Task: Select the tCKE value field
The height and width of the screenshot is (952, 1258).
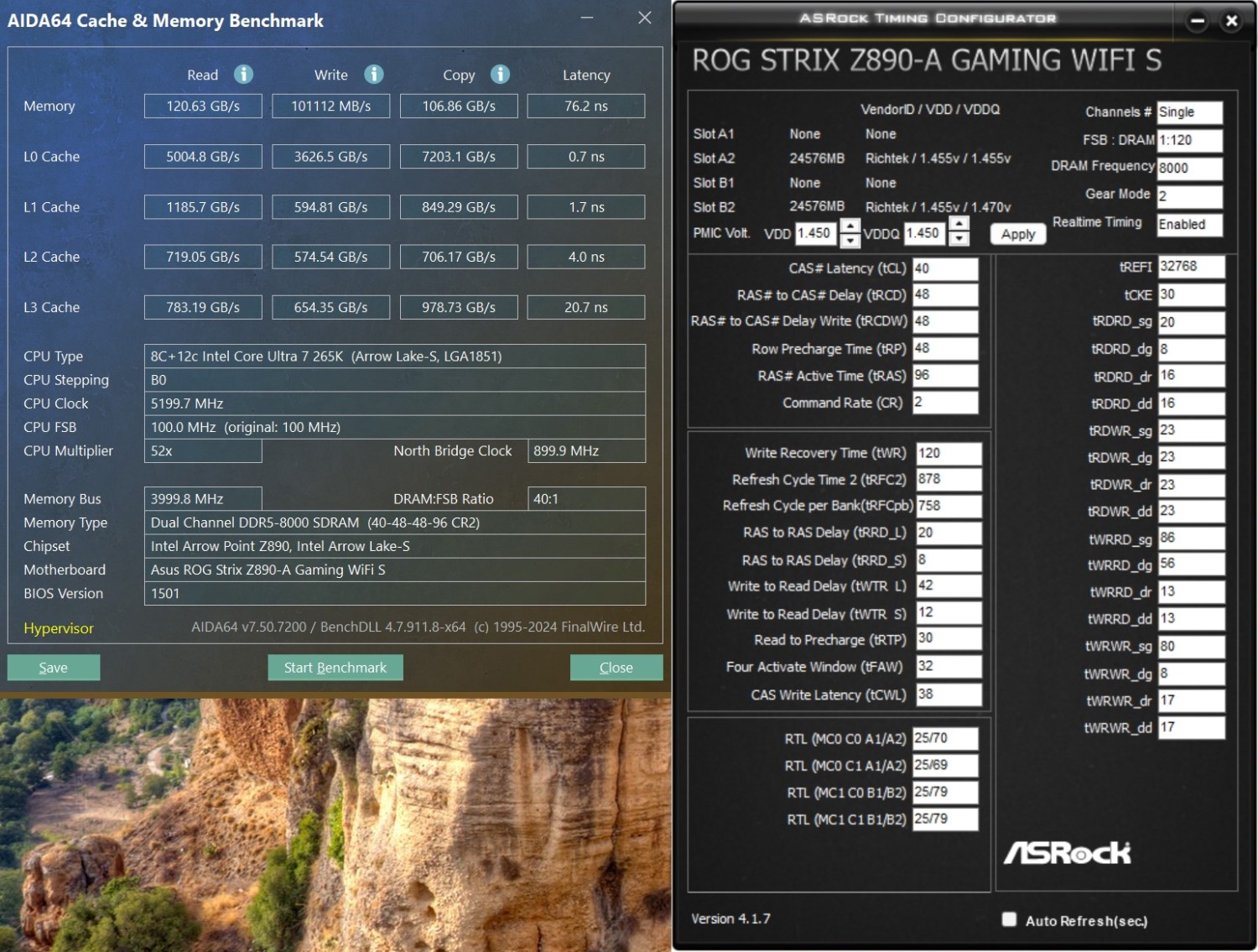Action: 1192,294
